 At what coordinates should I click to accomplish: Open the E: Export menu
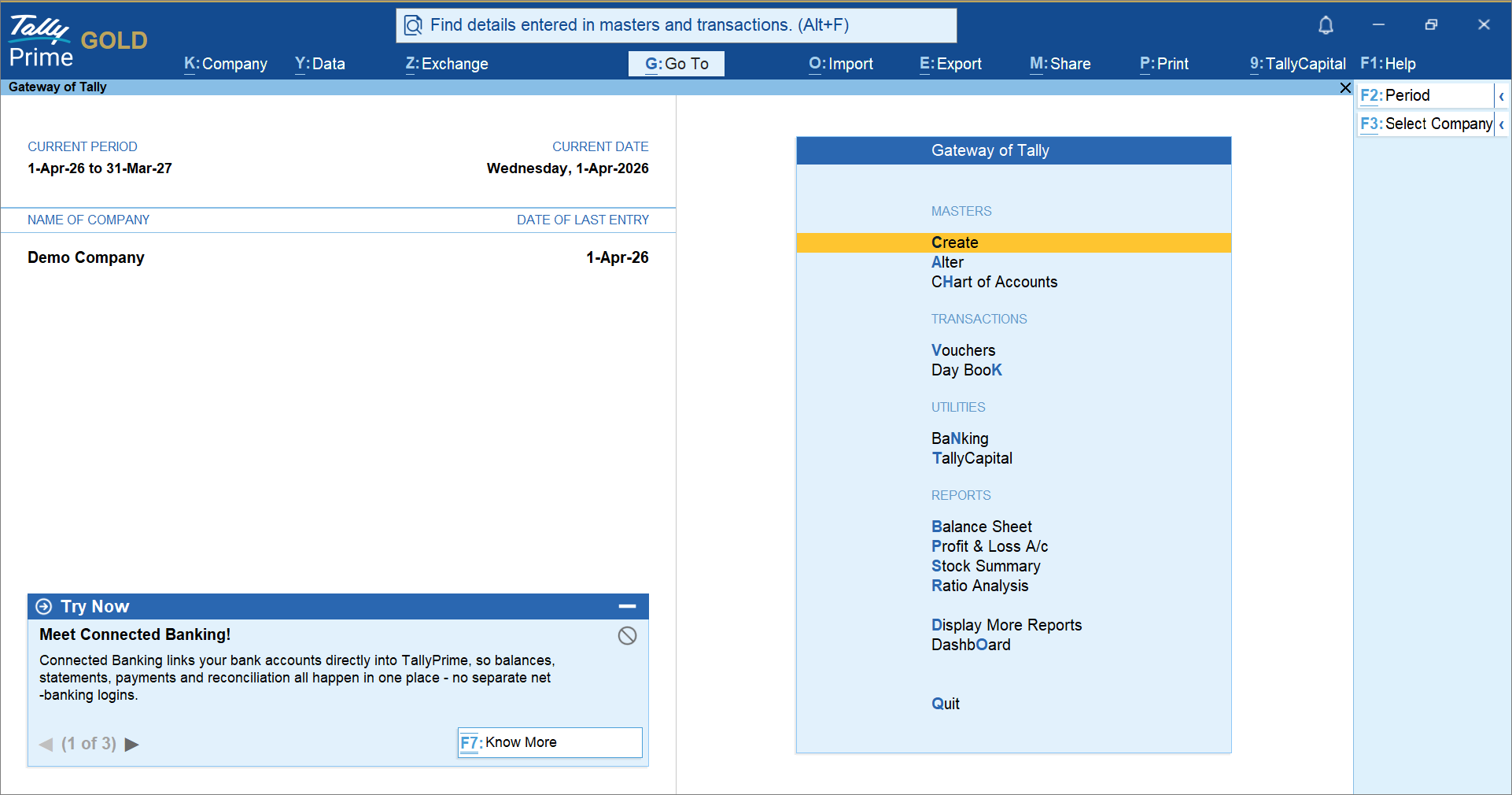pos(950,64)
